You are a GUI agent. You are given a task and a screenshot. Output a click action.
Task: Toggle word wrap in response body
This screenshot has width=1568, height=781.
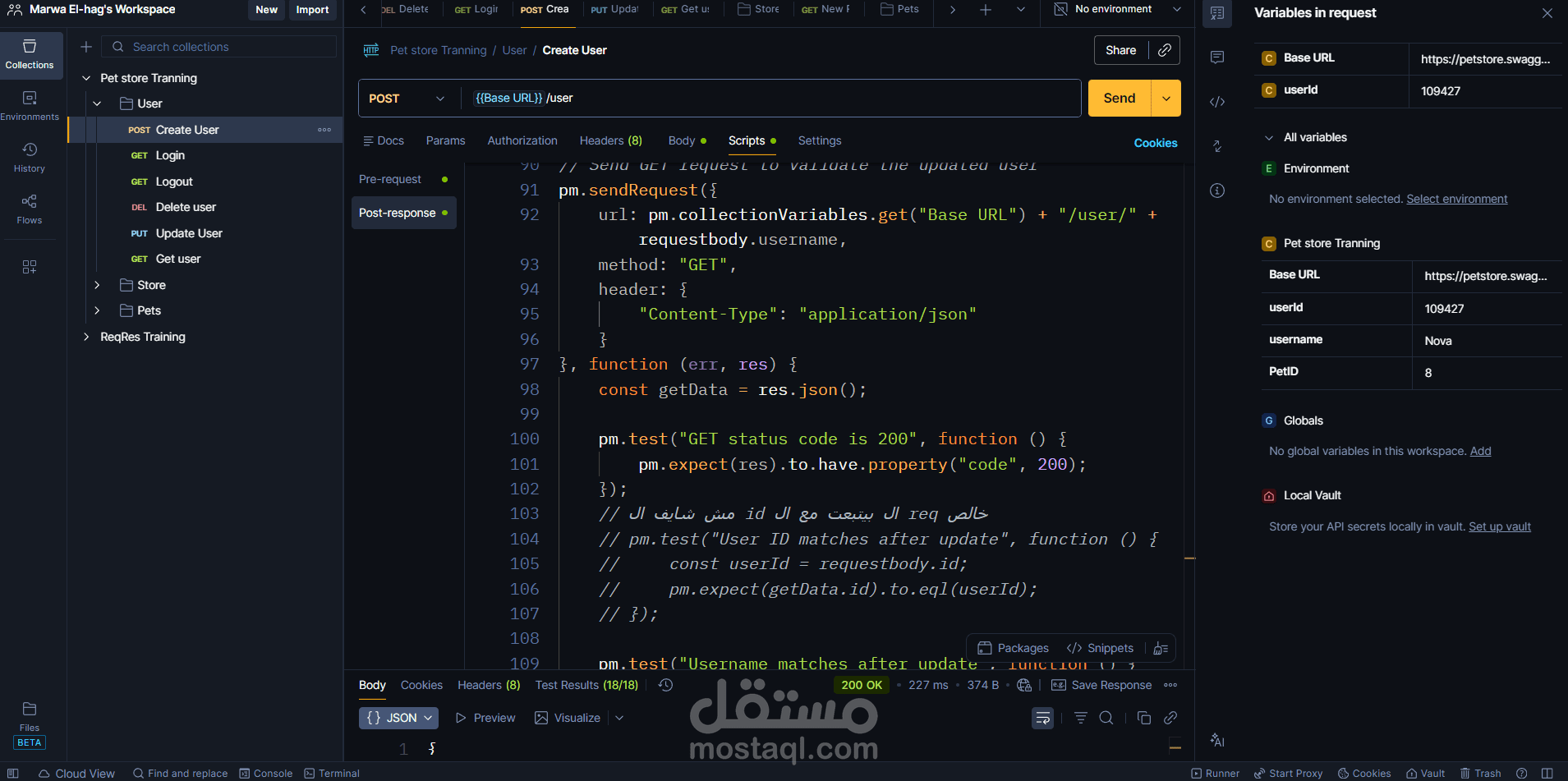(1043, 718)
